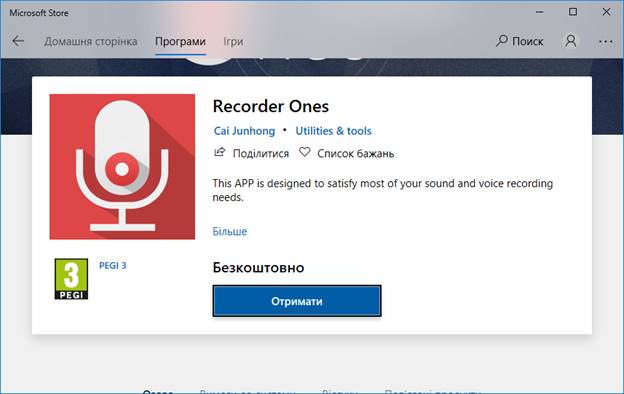Click the Recorder Ones title text

(x=271, y=106)
